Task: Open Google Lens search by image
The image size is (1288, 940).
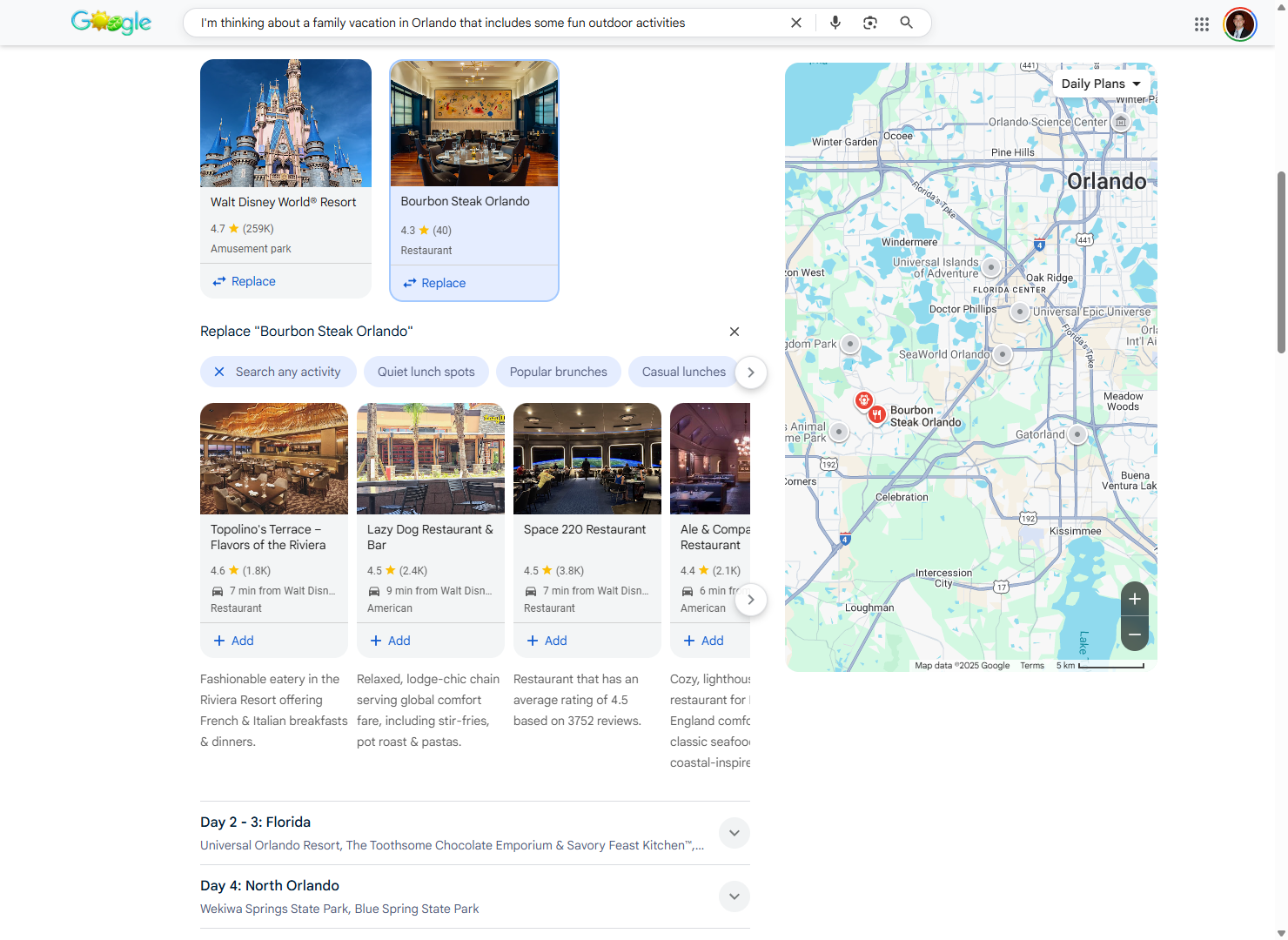Action: point(869,22)
